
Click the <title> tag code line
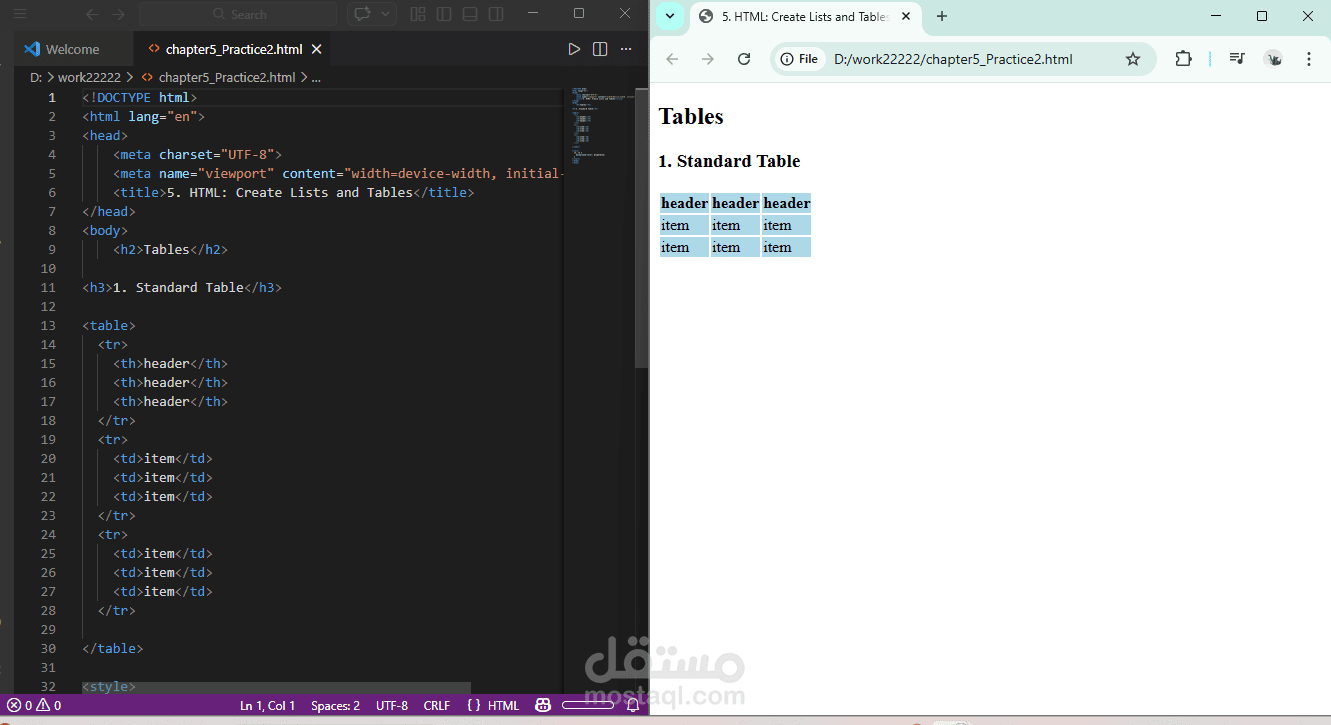[x=294, y=192]
